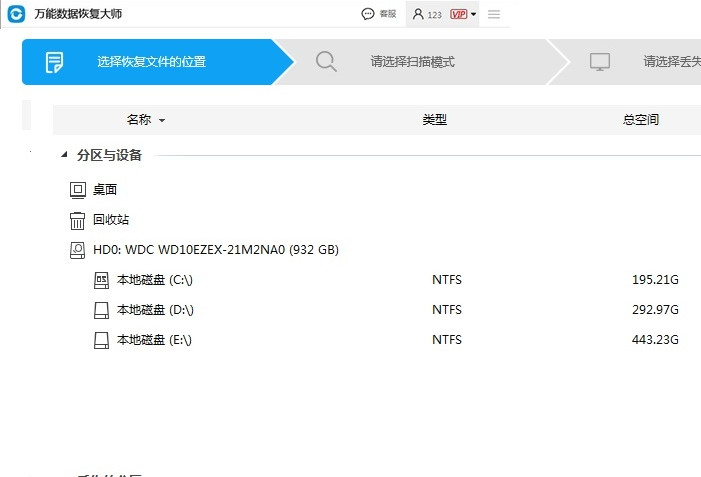
Task: Click the 292.97G total space value
Action: 655,310
